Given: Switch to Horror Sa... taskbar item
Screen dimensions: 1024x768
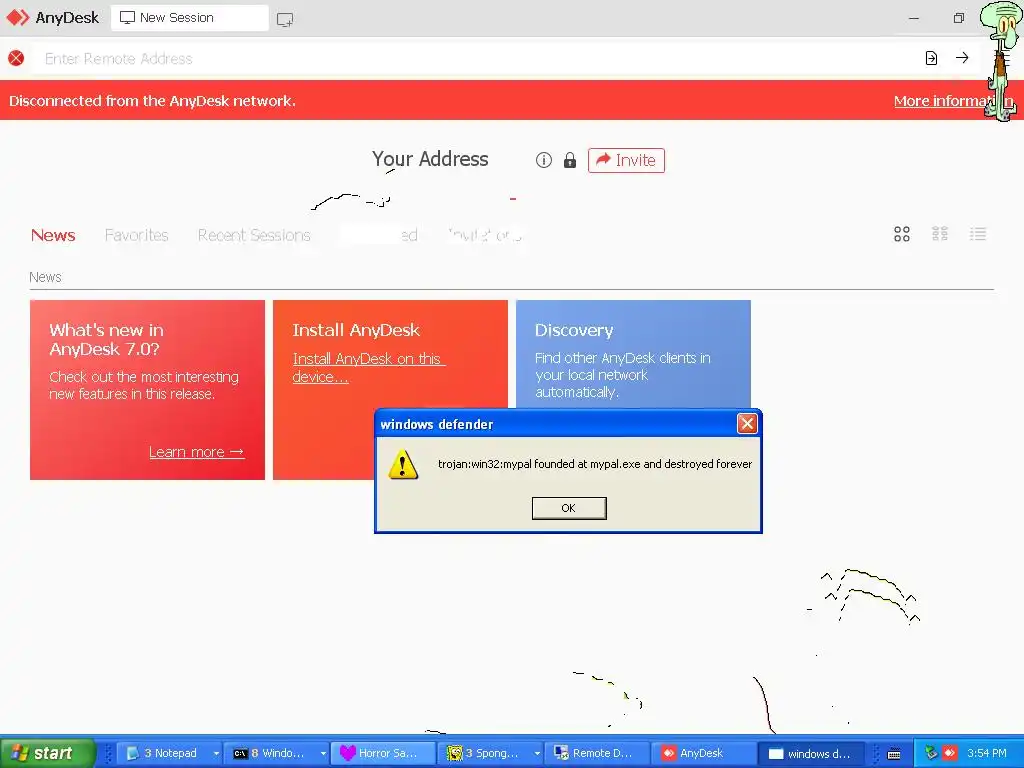Looking at the screenshot, I should click(383, 753).
